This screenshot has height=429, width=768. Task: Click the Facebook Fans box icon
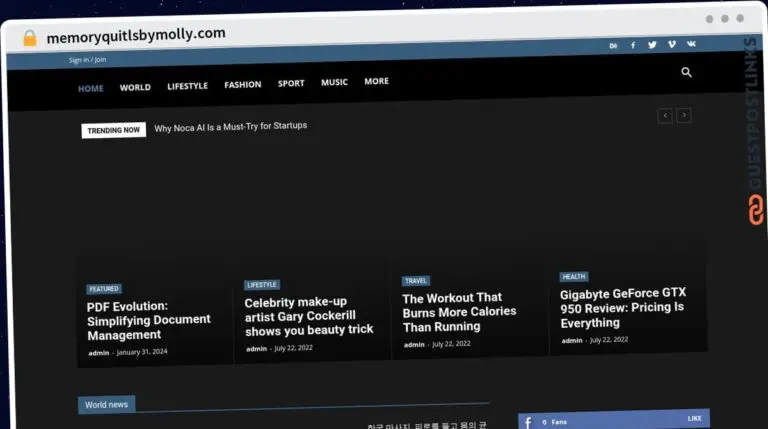[x=528, y=421]
